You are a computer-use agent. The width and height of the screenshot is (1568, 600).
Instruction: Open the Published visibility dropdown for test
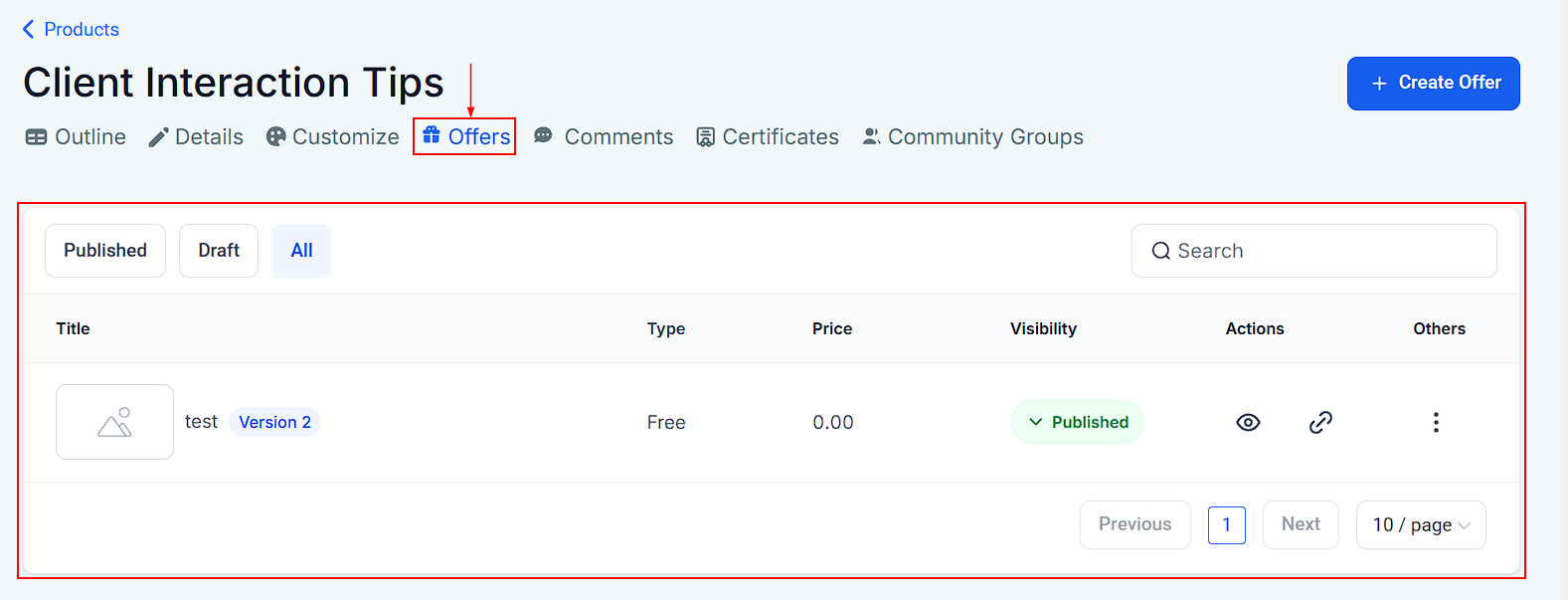1077,423
